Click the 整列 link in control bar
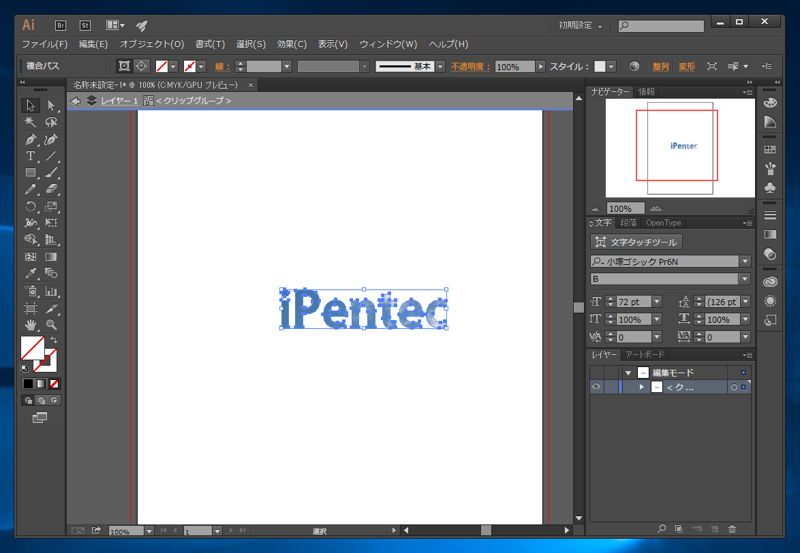This screenshot has width=800, height=553. (661, 66)
